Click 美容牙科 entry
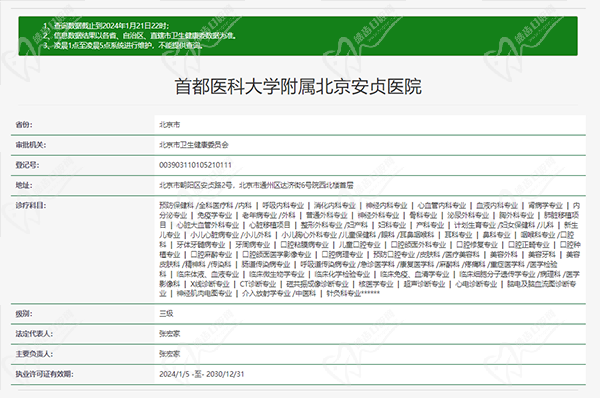 pos(541,254)
